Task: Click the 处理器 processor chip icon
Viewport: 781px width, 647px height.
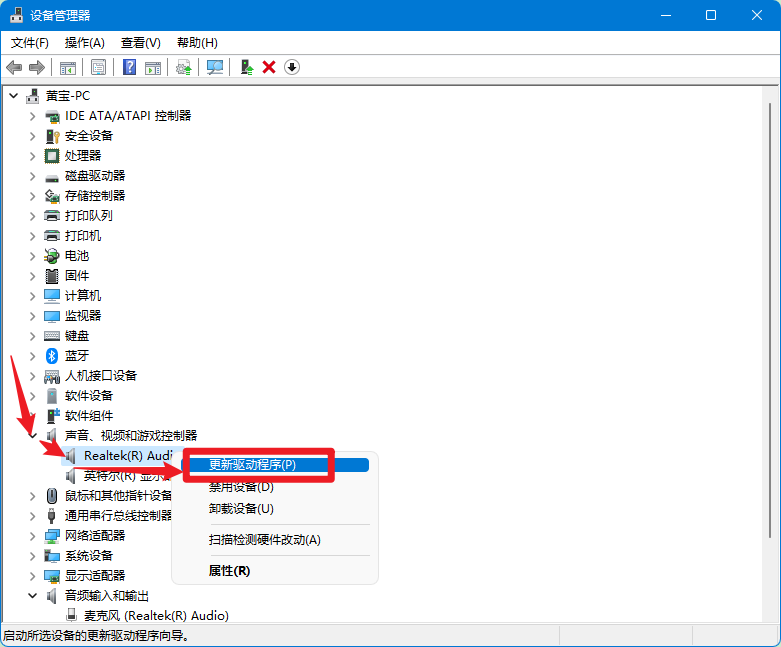Action: pyautogui.click(x=52, y=156)
